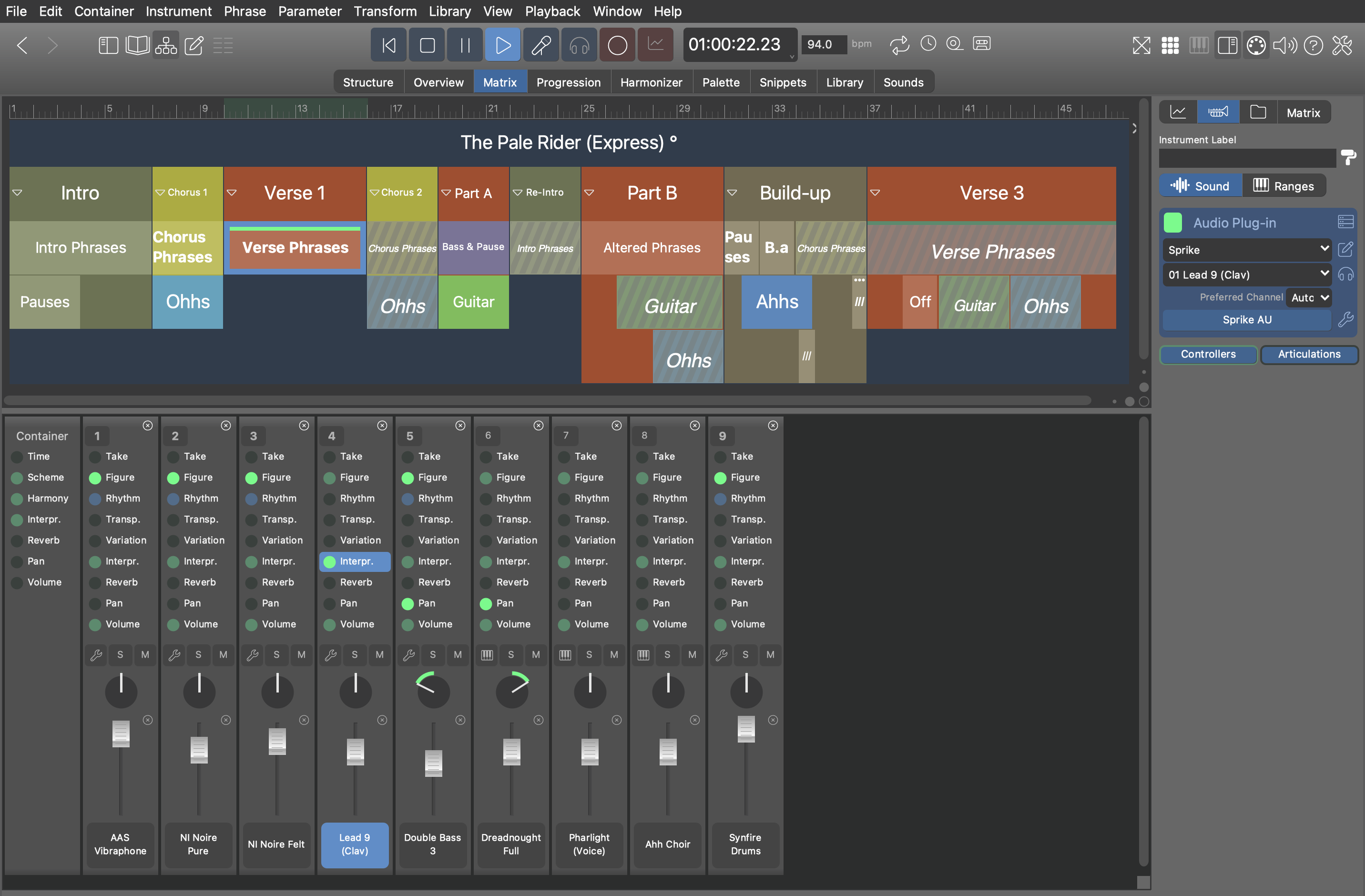Screen dimensions: 1365x896
Task: Open the Preferred Channel Auto dropdown
Action: 1309,297
